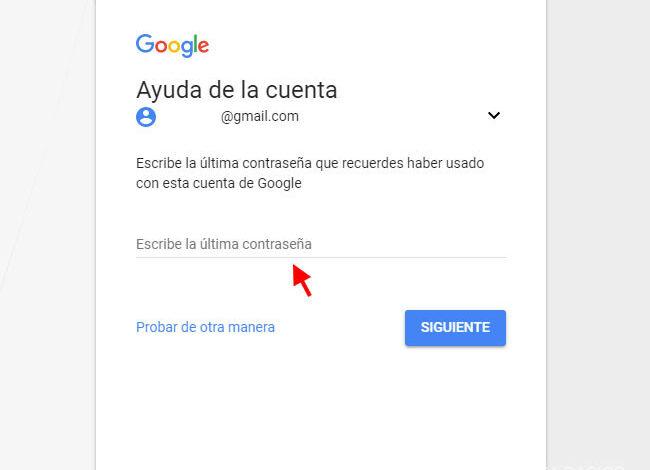Click the hidden username area before @gmail.com
Image resolution: width=650 pixels, height=470 pixels.
click(189, 117)
